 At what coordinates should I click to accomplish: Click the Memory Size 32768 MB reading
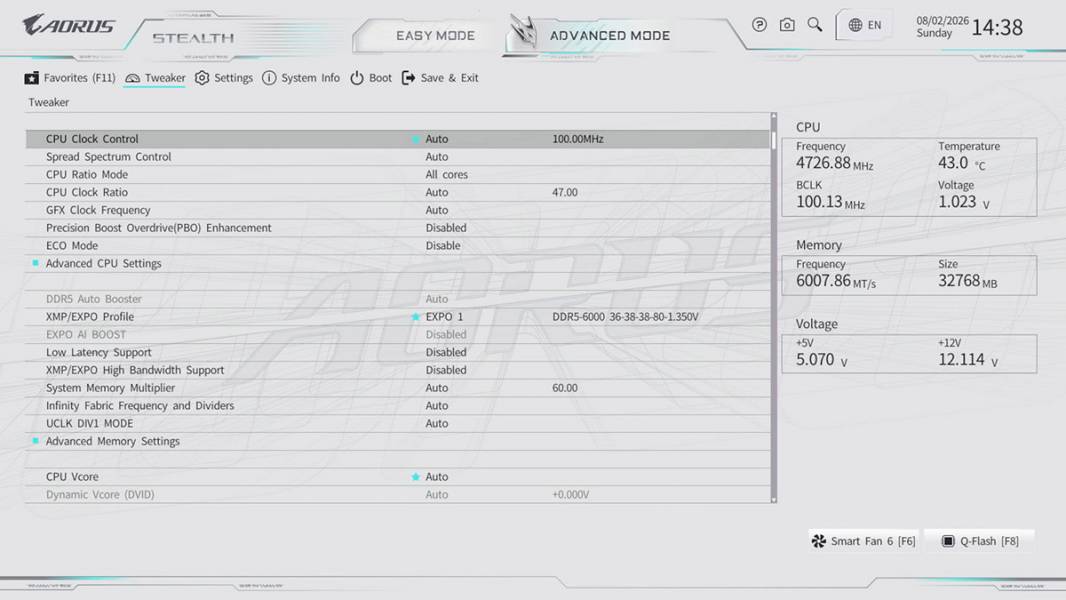(x=967, y=281)
